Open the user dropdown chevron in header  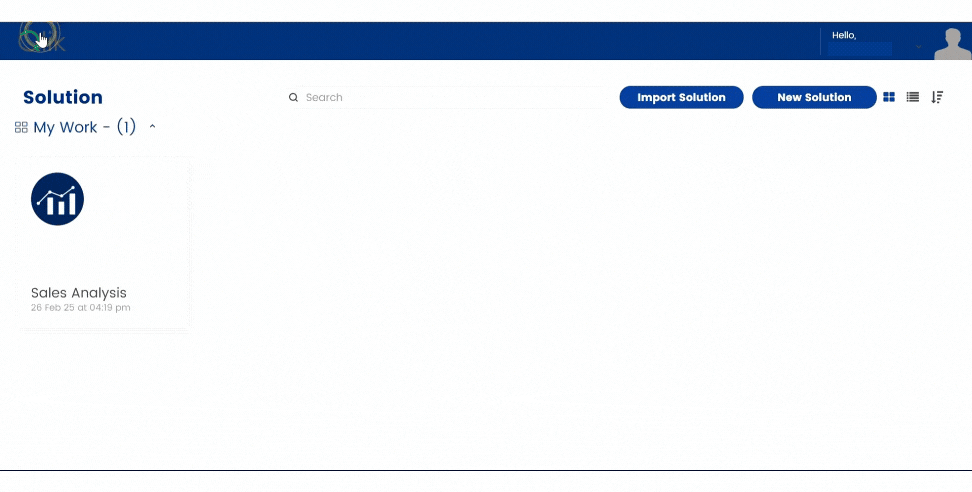click(918, 47)
